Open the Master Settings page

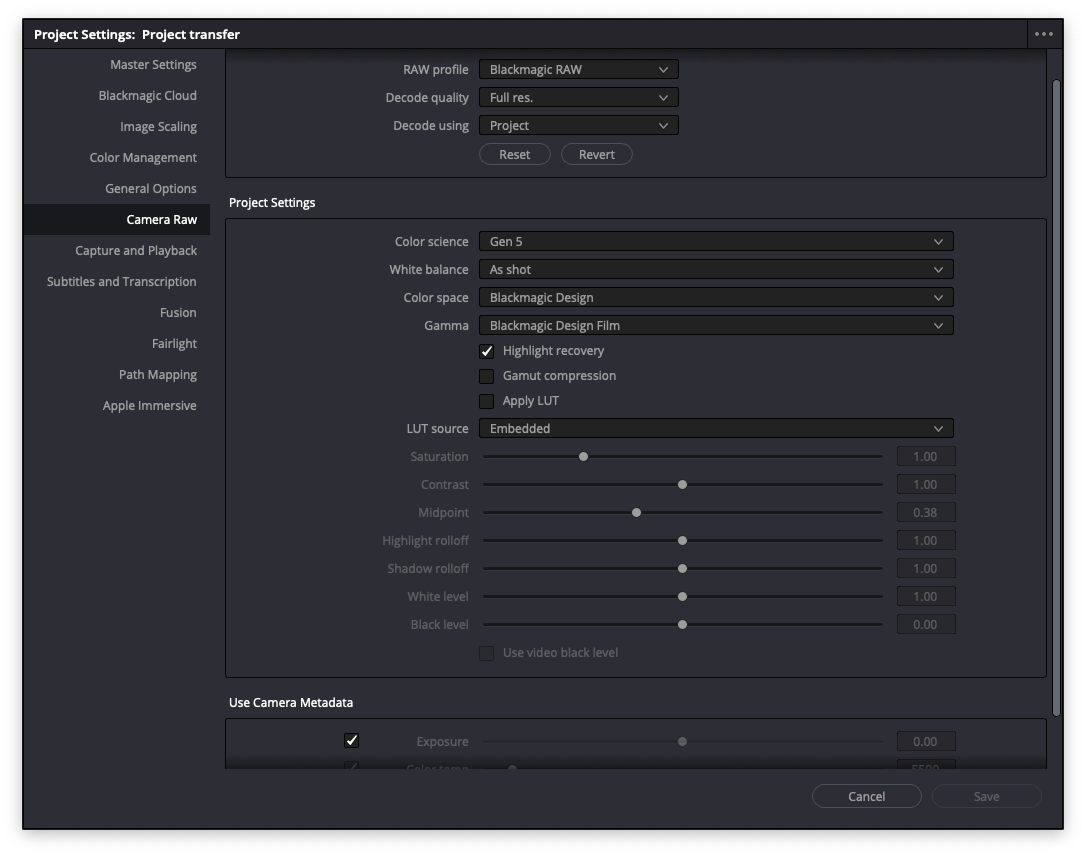coord(154,64)
